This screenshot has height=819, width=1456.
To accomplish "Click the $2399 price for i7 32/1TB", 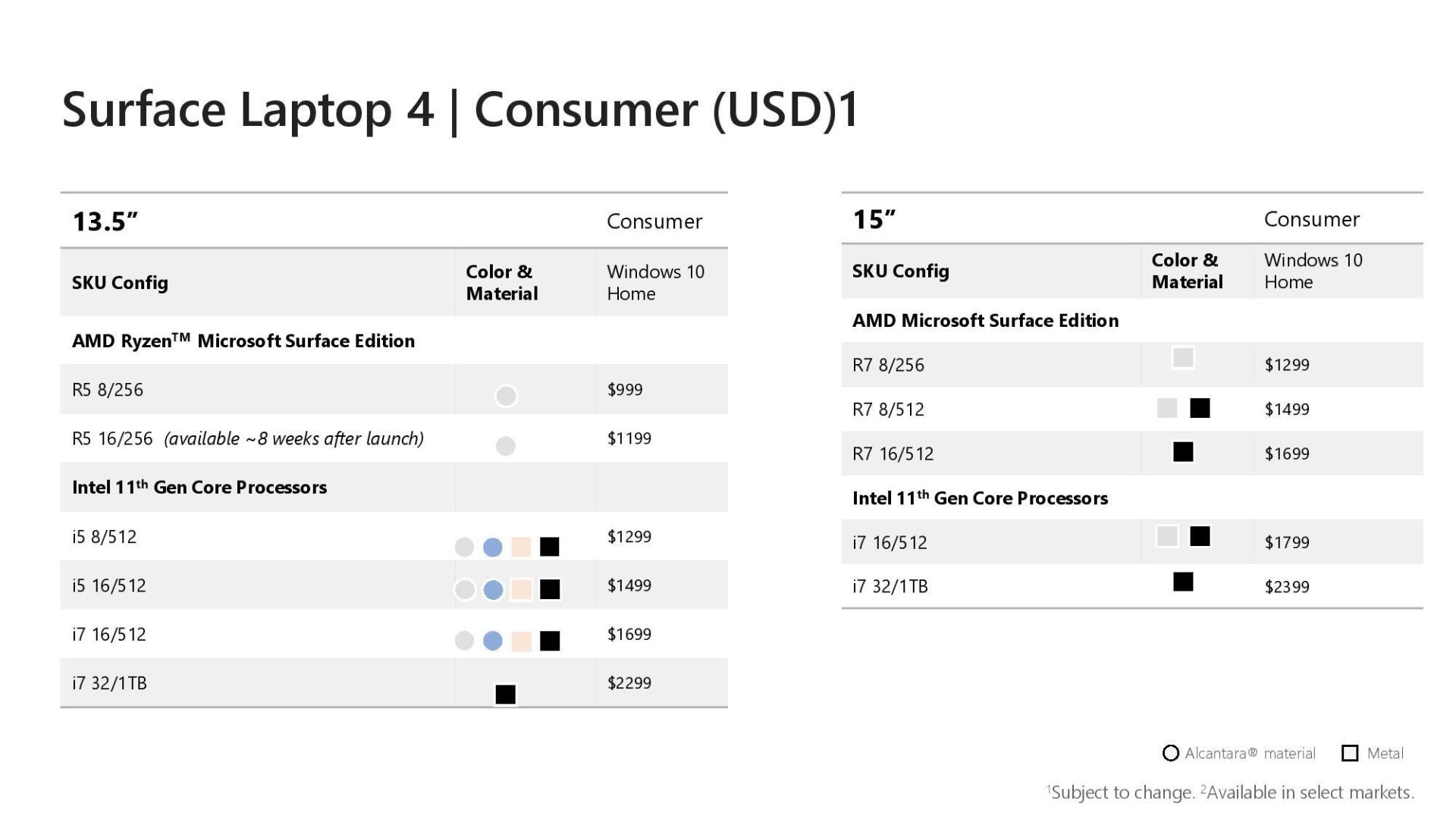I will 1287,586.
